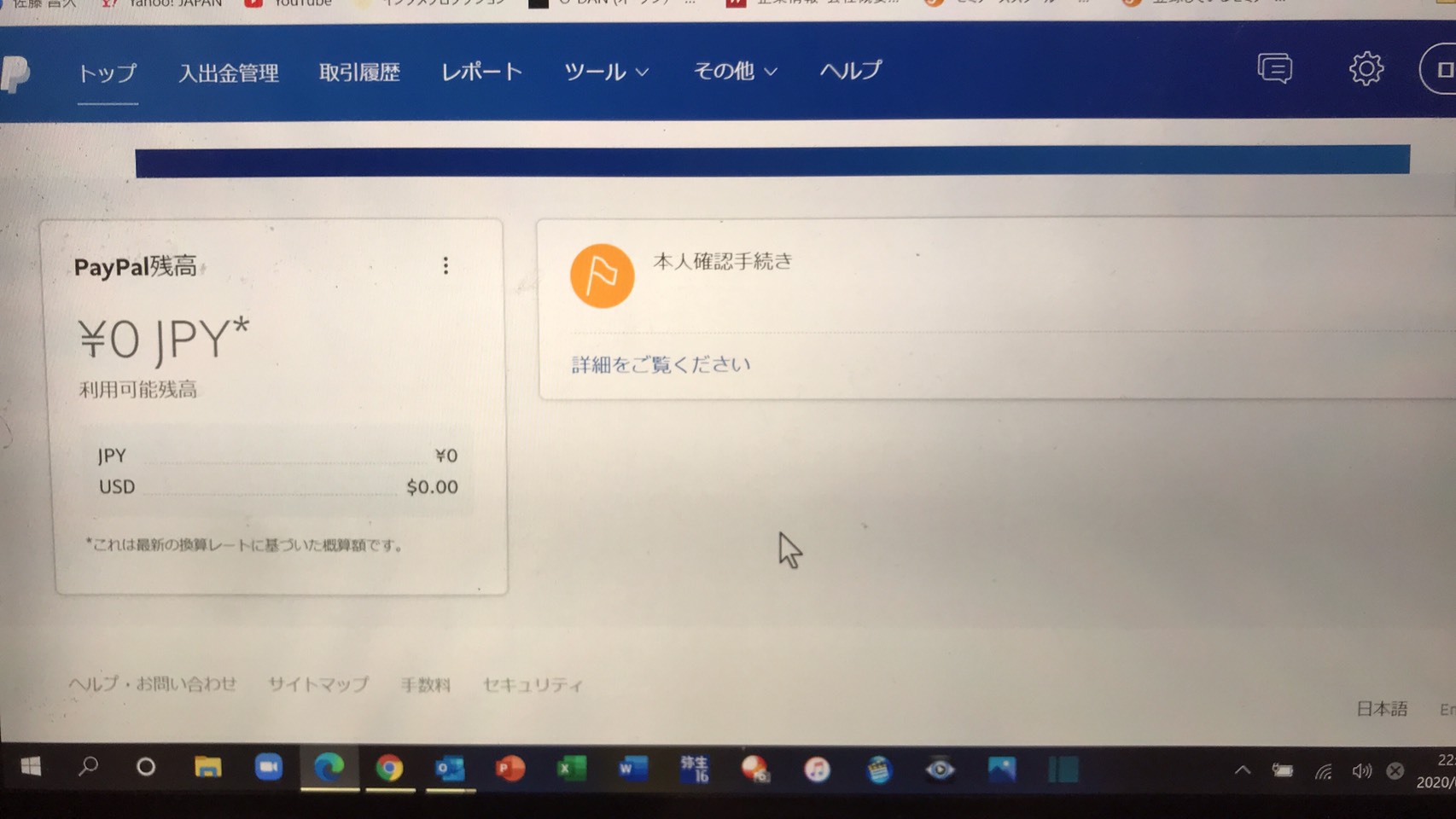This screenshot has height=819, width=1456.
Task: Open the Photos app on taskbar
Action: [x=1001, y=770]
